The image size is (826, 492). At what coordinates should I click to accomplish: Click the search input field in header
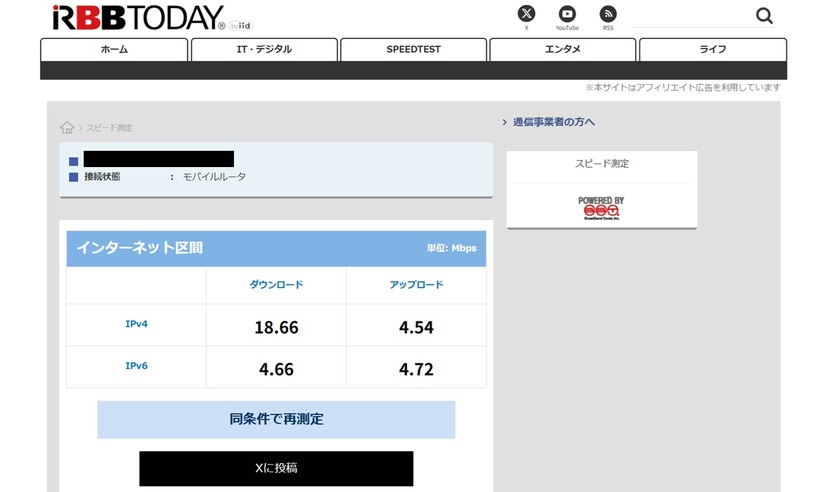point(690,16)
